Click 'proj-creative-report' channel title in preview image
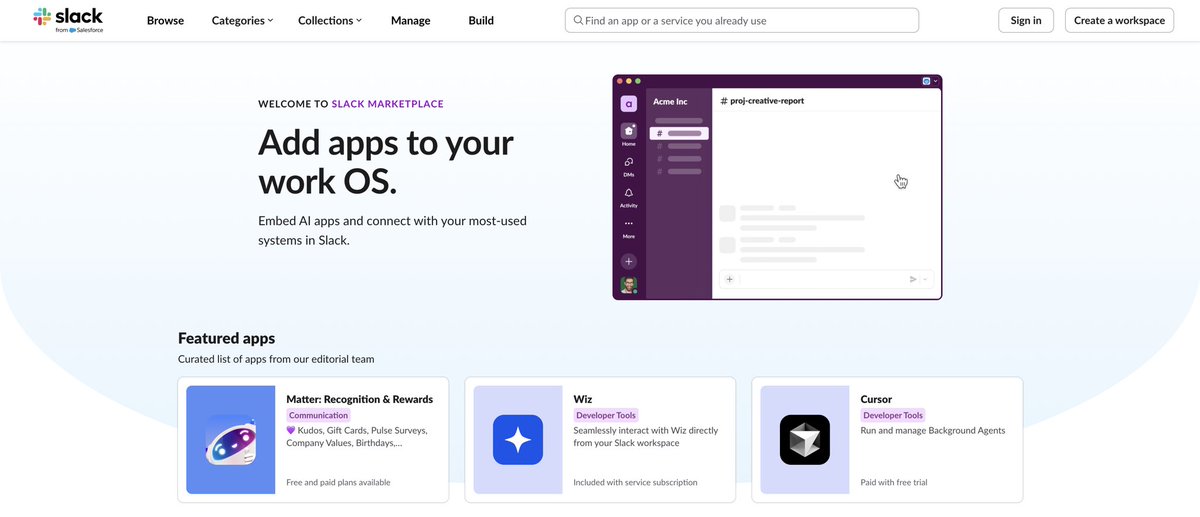This screenshot has width=1200, height=517. (762, 101)
